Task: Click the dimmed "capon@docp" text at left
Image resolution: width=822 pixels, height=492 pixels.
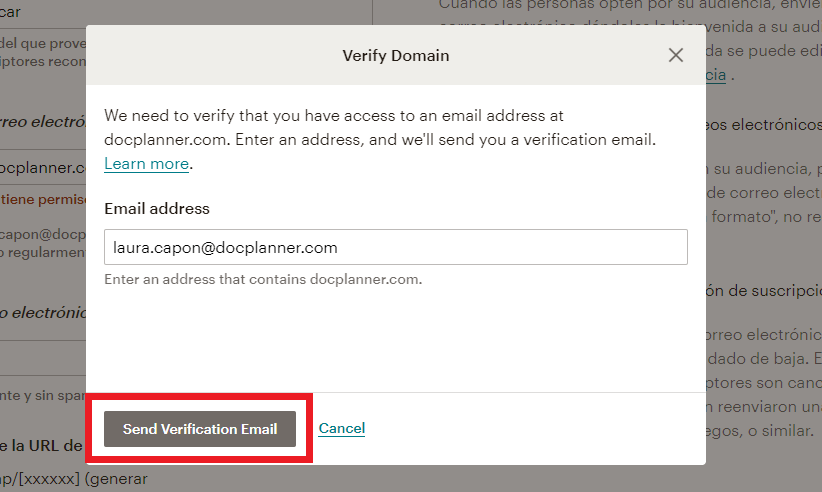Action: [x=43, y=234]
